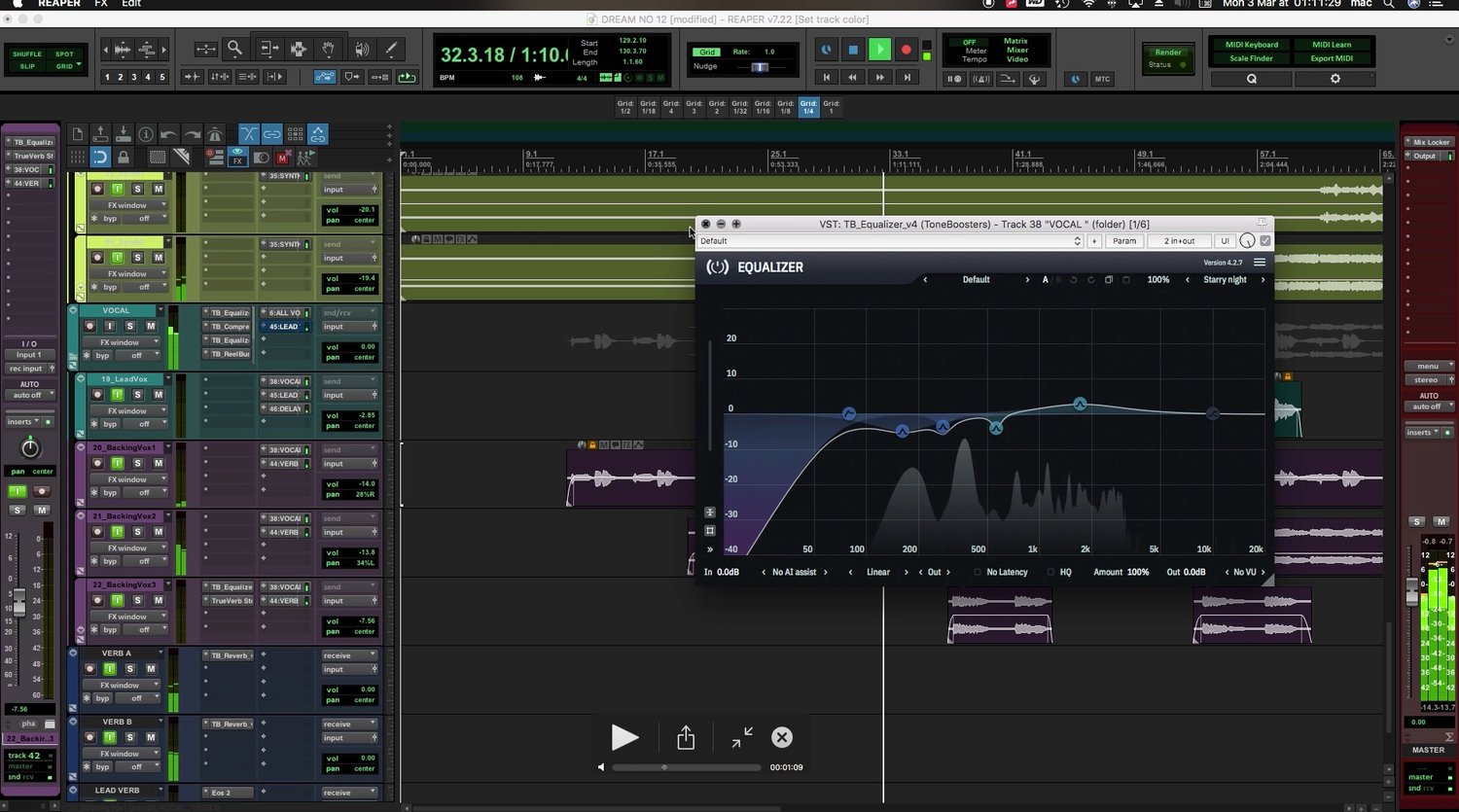Toggle the lock icon in toolbar
1459x812 pixels.
[124, 157]
